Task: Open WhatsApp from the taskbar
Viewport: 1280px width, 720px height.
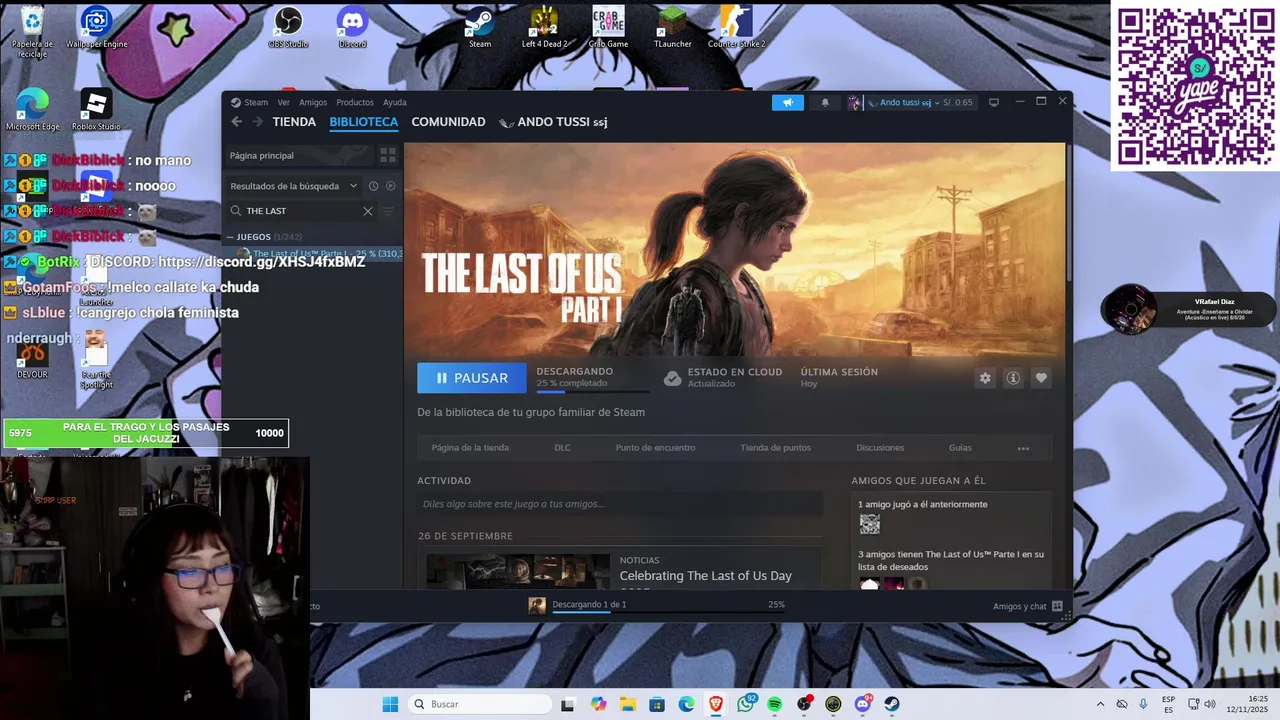Action: coord(746,704)
